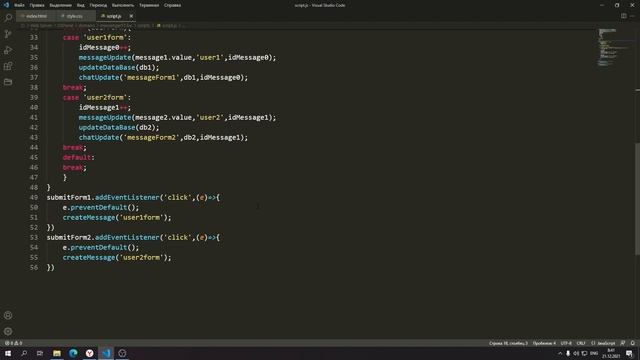This screenshot has height=360, width=640.
Task: Open the editor More Actions ellipsis
Action: 632,16
